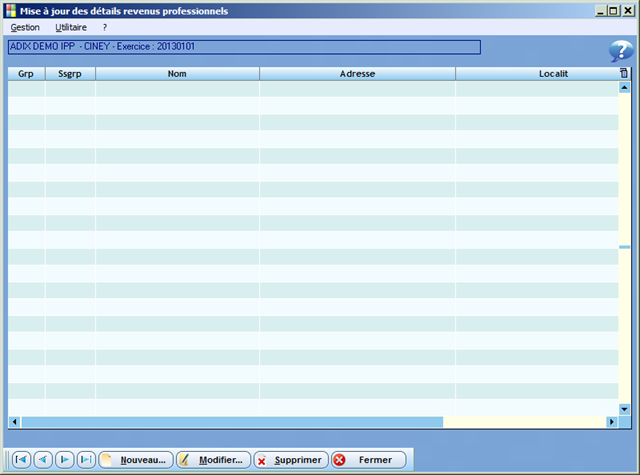Viewport: 640px width, 475px height.
Task: Click the Adresse column header
Action: click(x=357, y=74)
